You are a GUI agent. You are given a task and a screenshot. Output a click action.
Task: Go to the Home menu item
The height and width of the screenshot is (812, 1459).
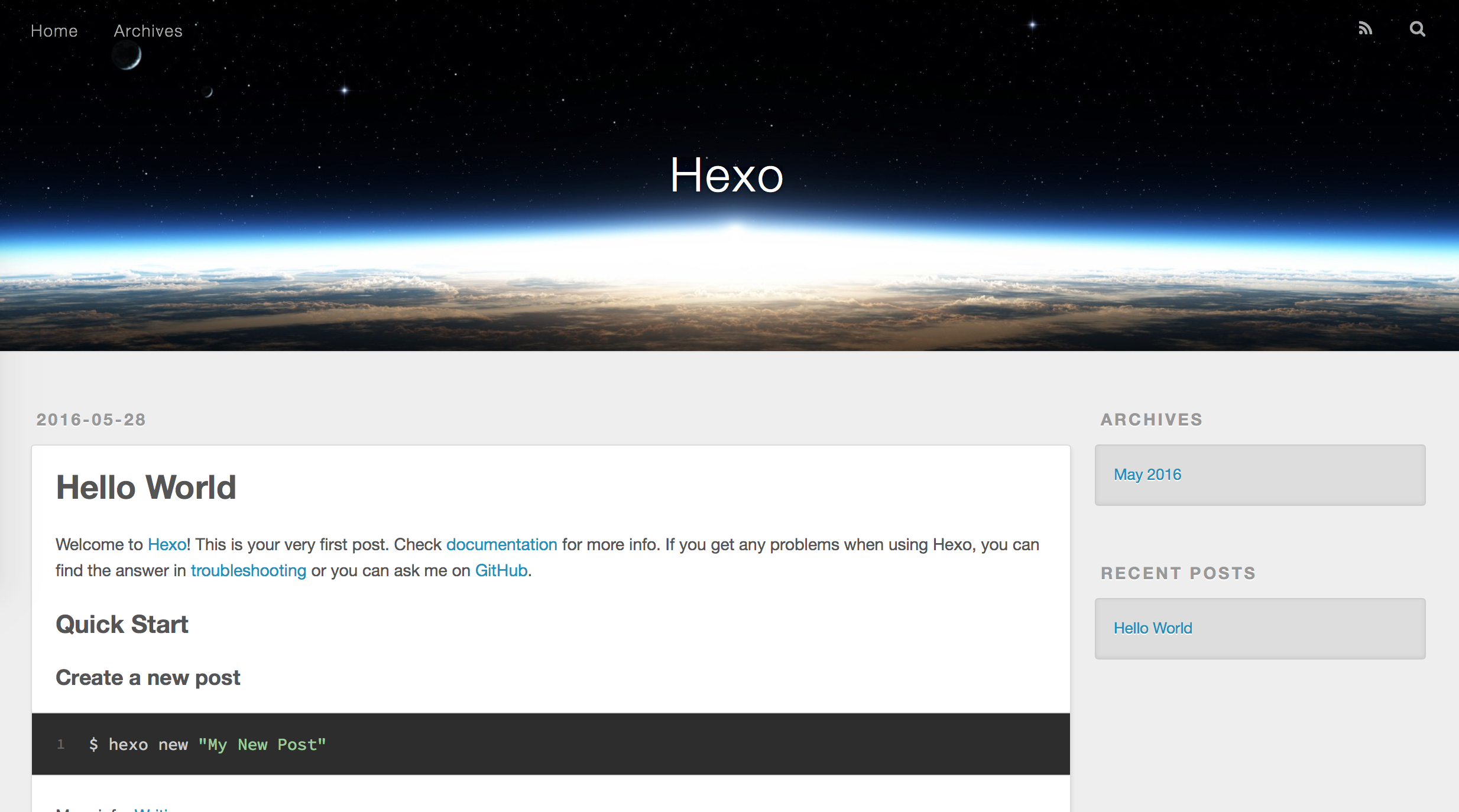54,31
